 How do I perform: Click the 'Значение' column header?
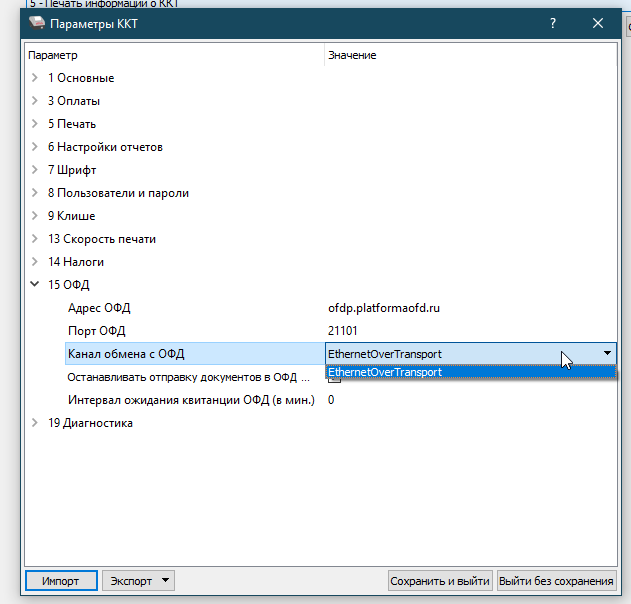352,55
